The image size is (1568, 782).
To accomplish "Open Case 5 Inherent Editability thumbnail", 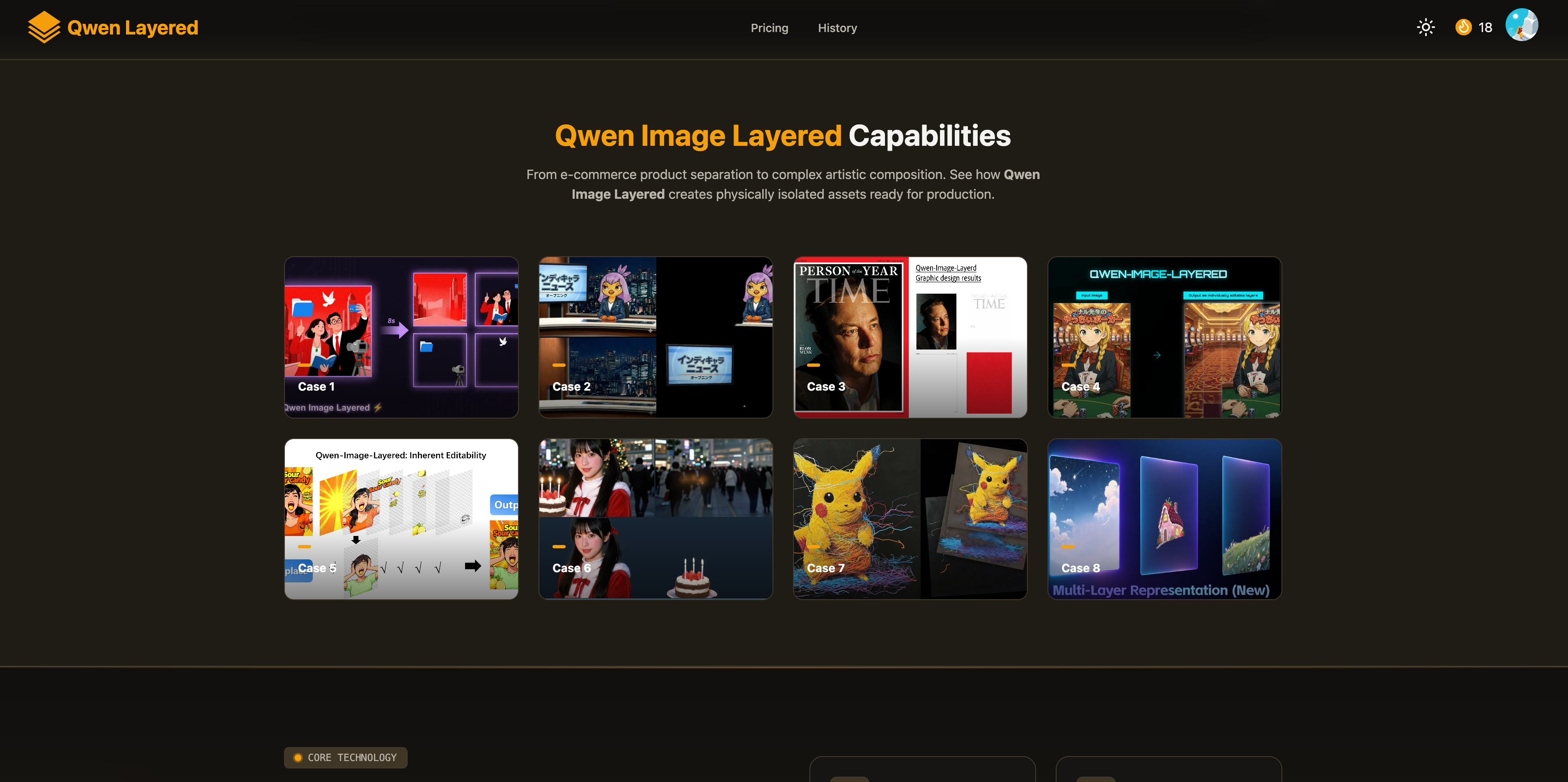I will point(401,519).
